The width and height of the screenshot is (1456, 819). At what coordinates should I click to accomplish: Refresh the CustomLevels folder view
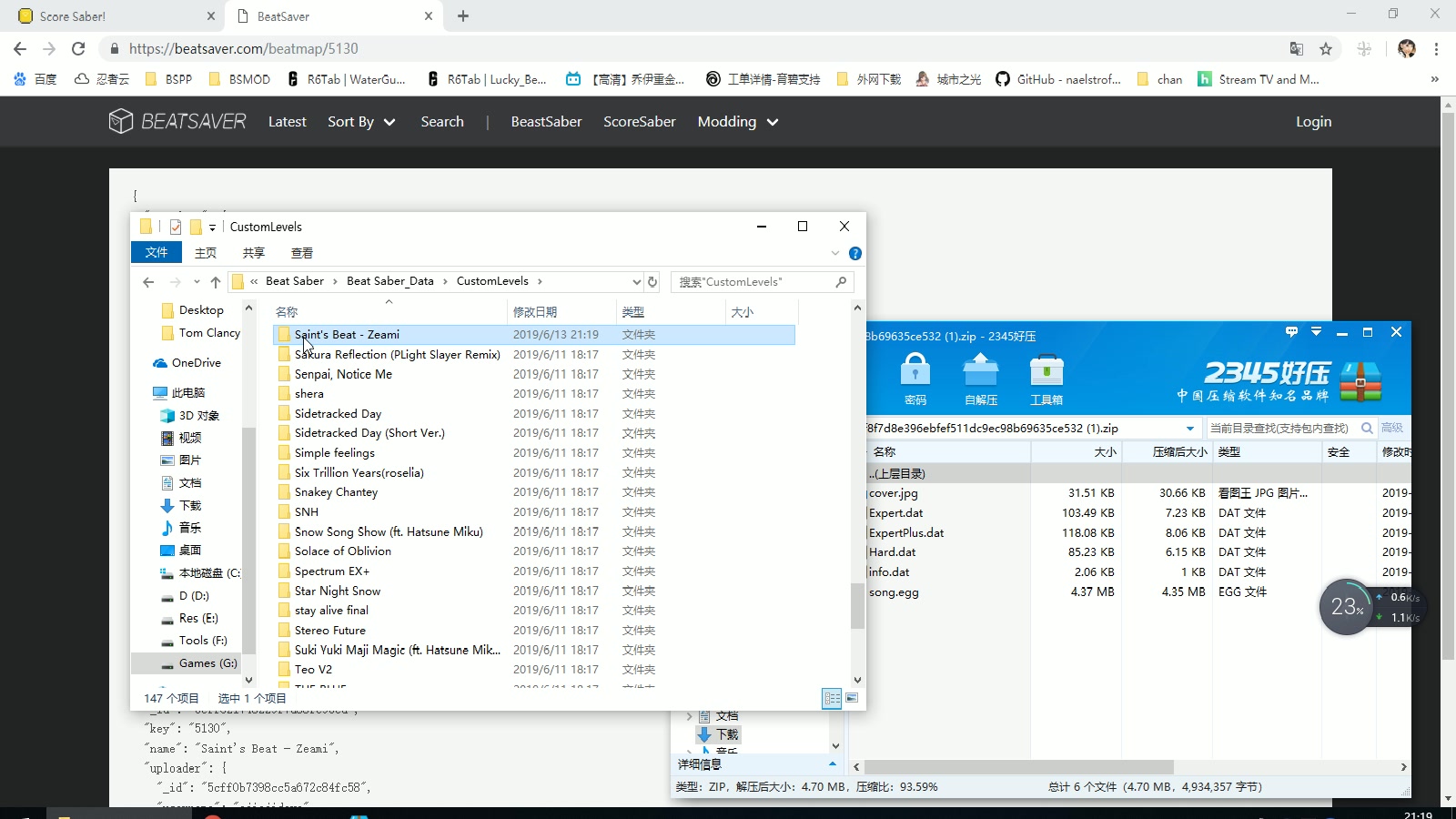(x=652, y=282)
